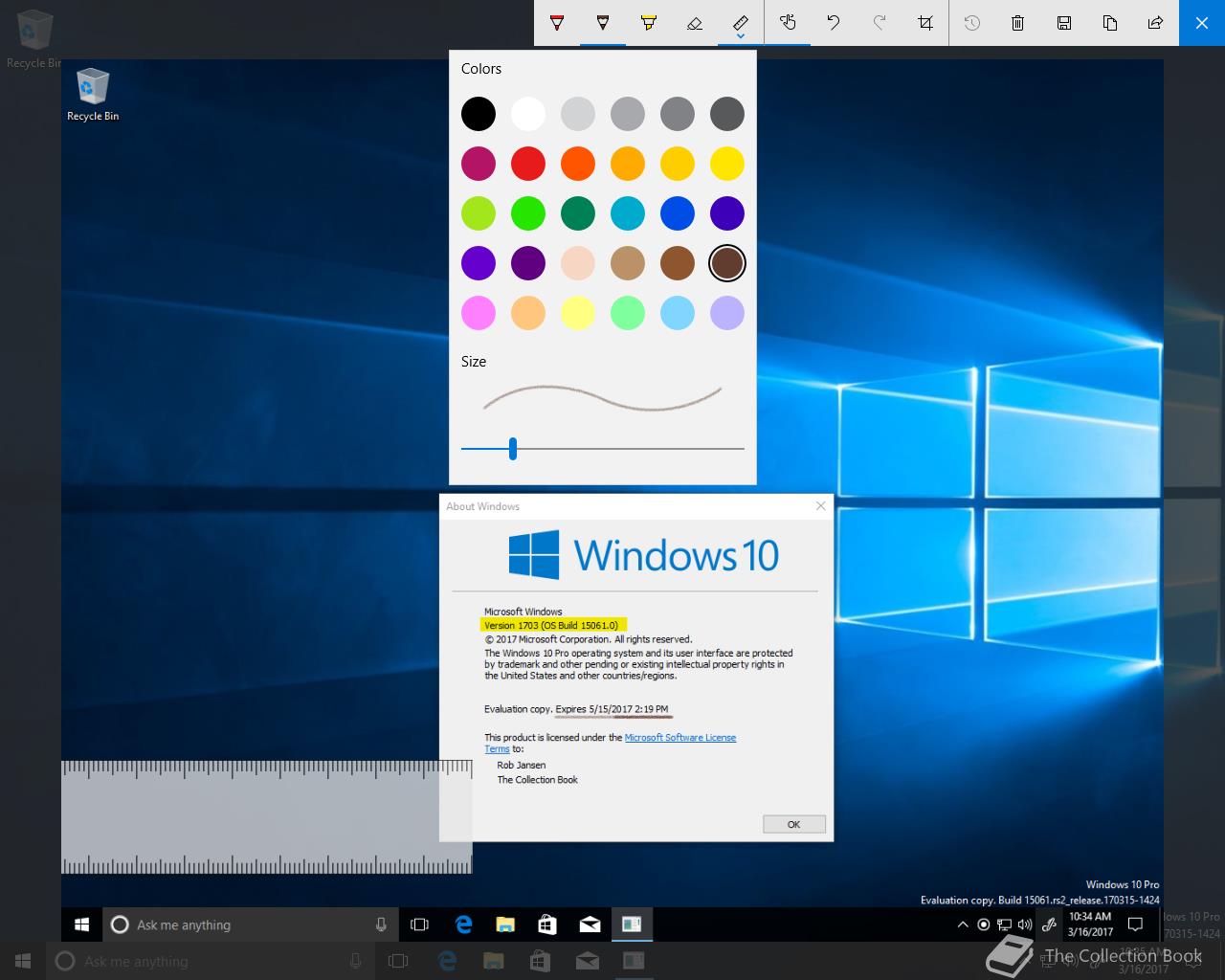The height and width of the screenshot is (980, 1225).
Task: Click OK in About Windows dialog
Action: [793, 824]
